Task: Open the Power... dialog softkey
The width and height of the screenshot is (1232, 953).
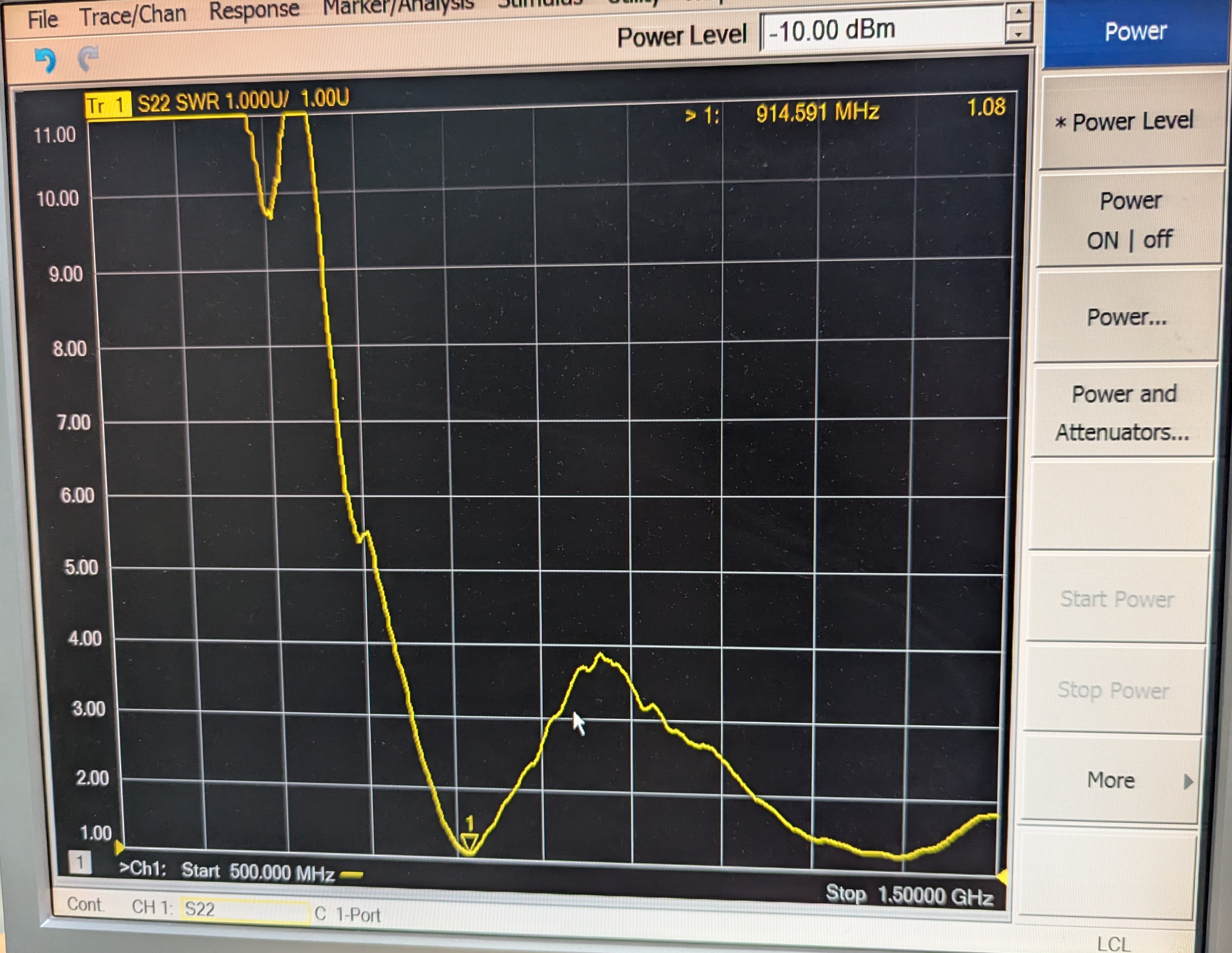Action: [1126, 317]
